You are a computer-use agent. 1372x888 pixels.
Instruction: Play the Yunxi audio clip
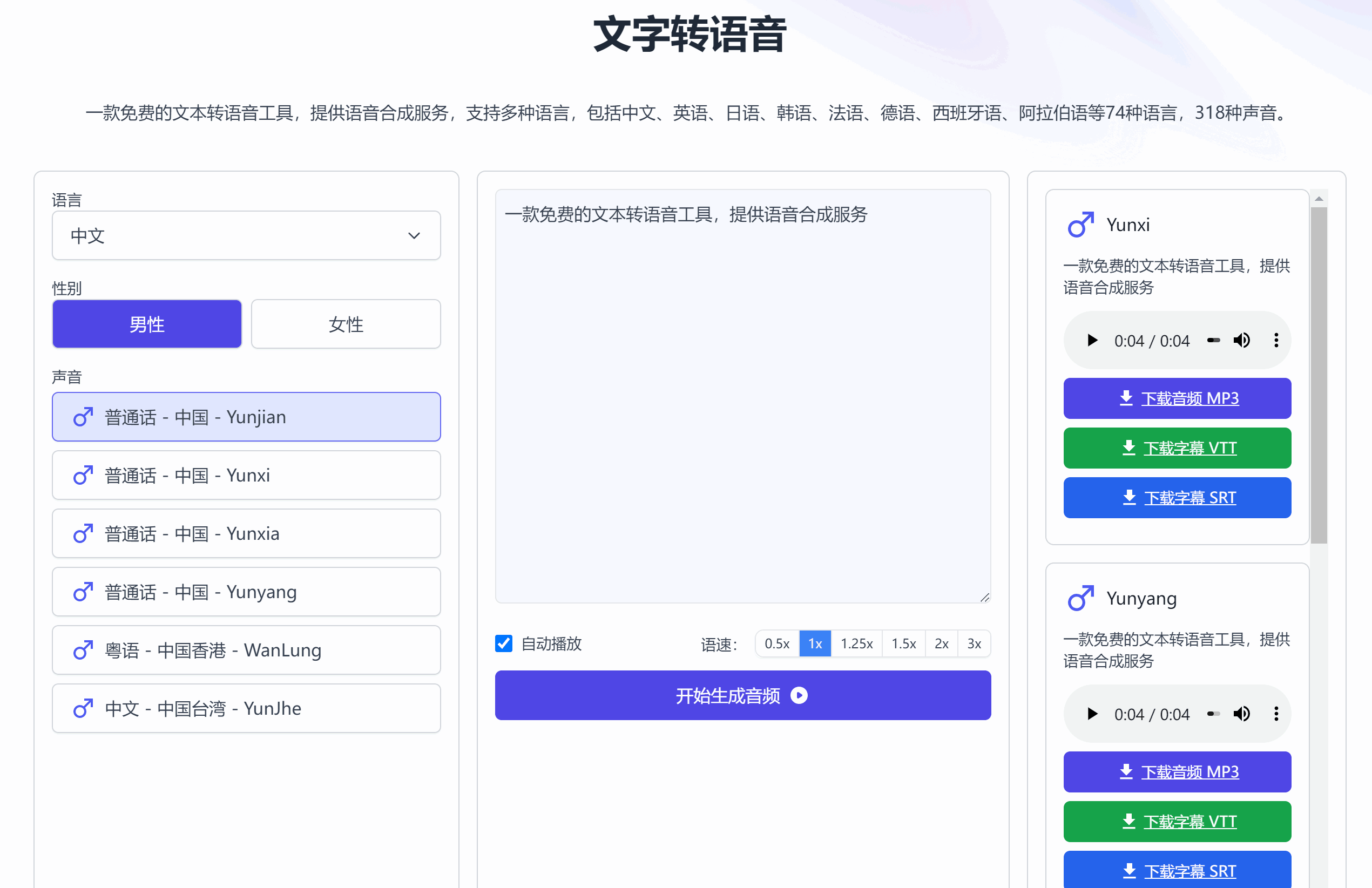(1092, 341)
